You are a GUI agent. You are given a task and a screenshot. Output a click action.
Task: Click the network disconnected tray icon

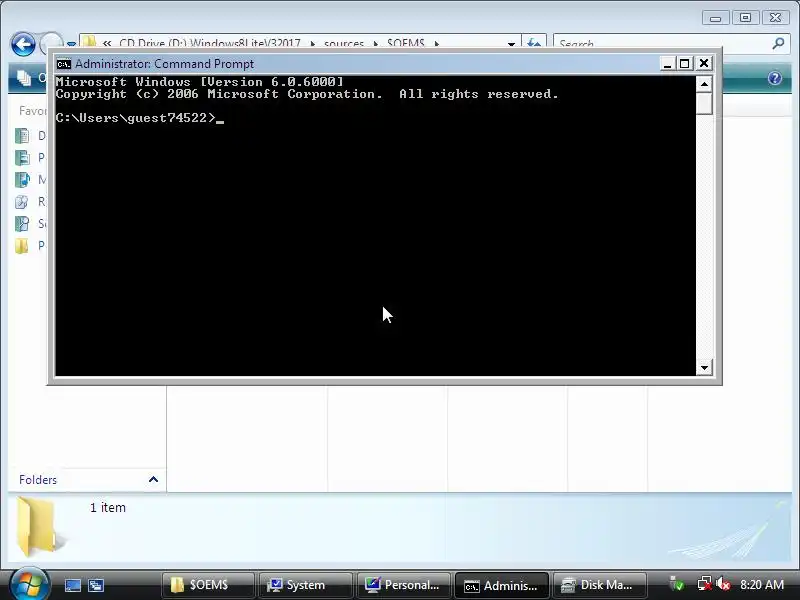[x=704, y=584]
